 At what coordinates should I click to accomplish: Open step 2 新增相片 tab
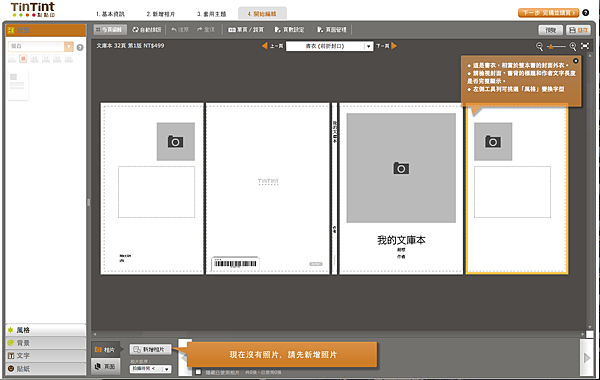tap(161, 14)
